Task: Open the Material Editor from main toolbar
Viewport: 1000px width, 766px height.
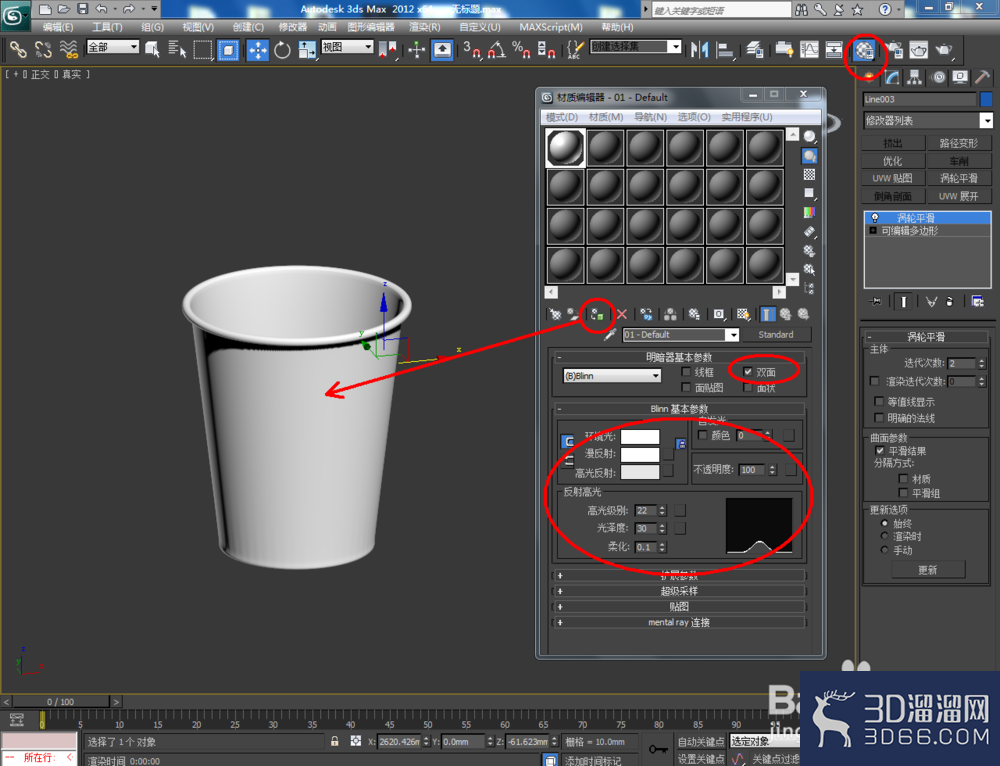Action: click(x=864, y=50)
